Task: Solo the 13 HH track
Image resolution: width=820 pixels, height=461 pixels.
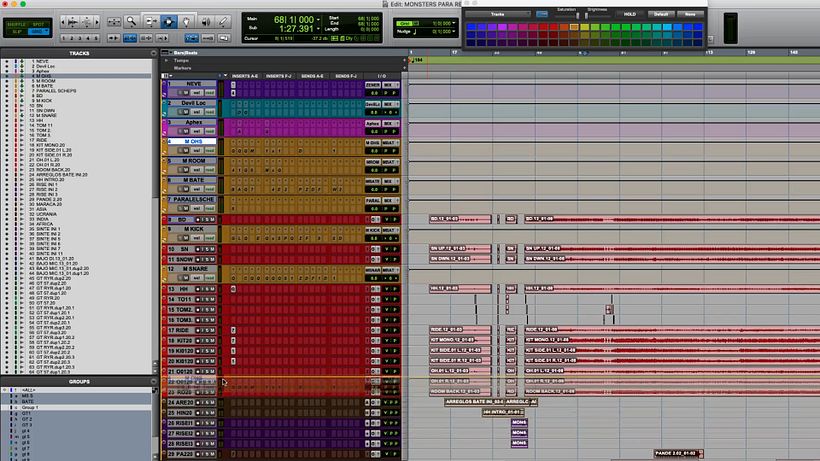Action: pyautogui.click(x=207, y=289)
